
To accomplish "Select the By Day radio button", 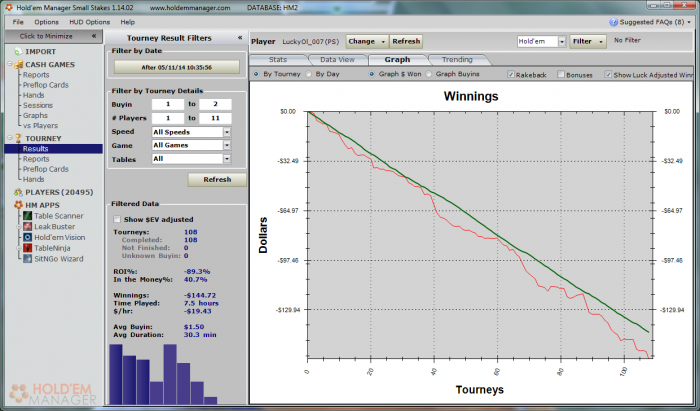I will [x=308, y=74].
